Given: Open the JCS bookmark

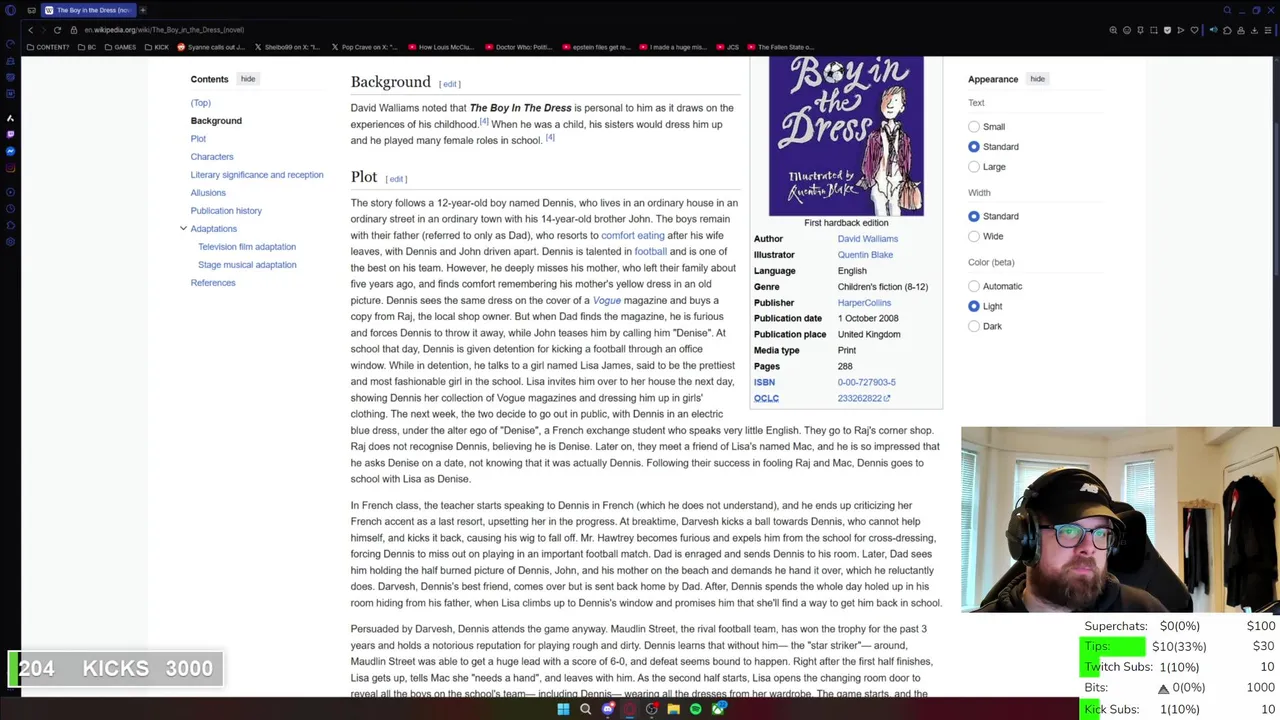Looking at the screenshot, I should (x=727, y=47).
